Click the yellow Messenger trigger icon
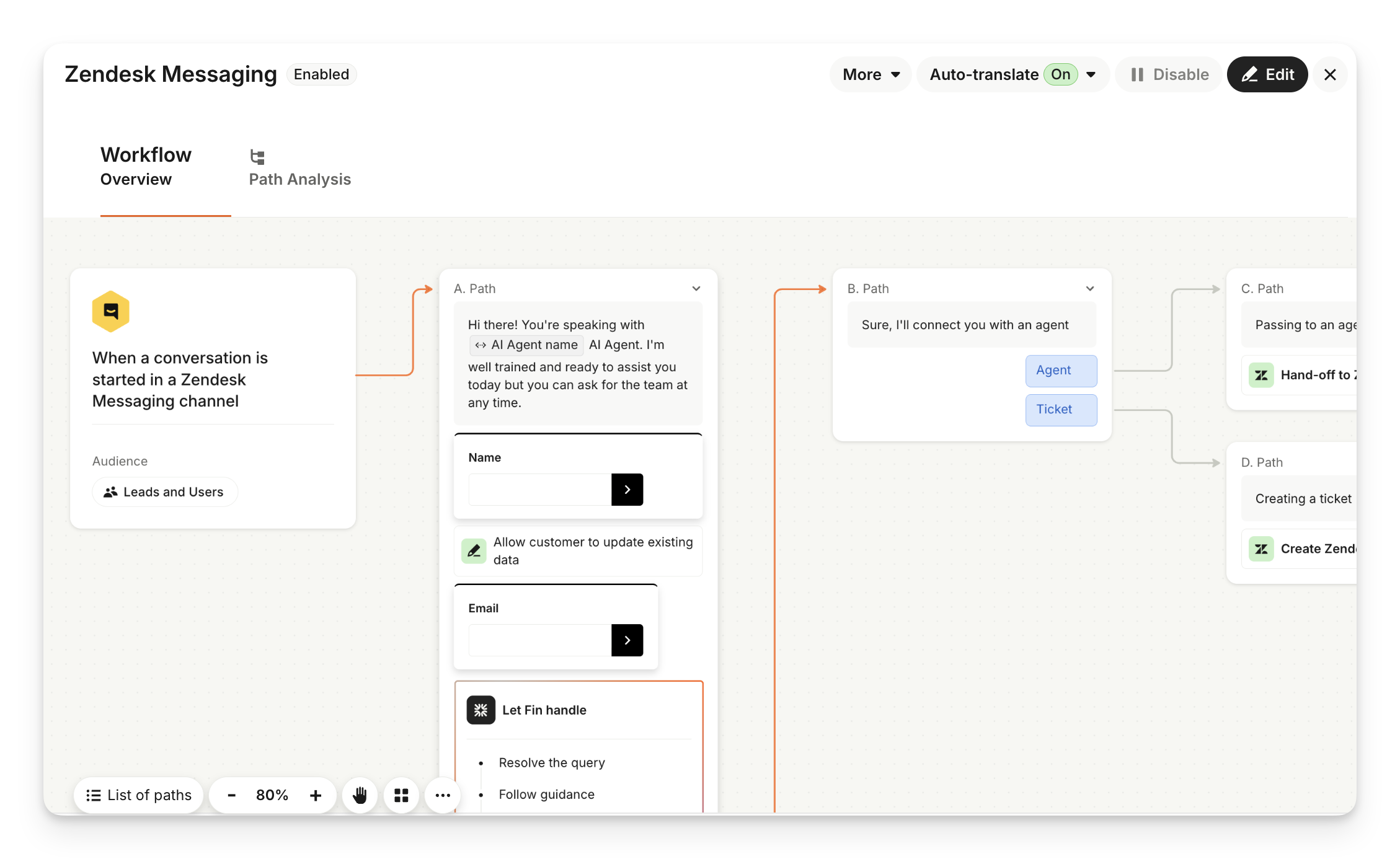The width and height of the screenshot is (1400, 859). tap(111, 311)
